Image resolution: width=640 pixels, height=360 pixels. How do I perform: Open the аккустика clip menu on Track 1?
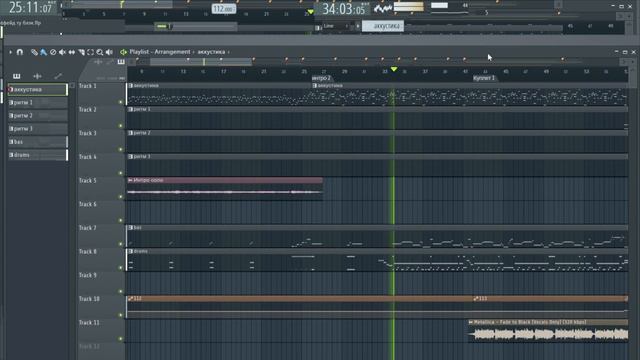131,86
